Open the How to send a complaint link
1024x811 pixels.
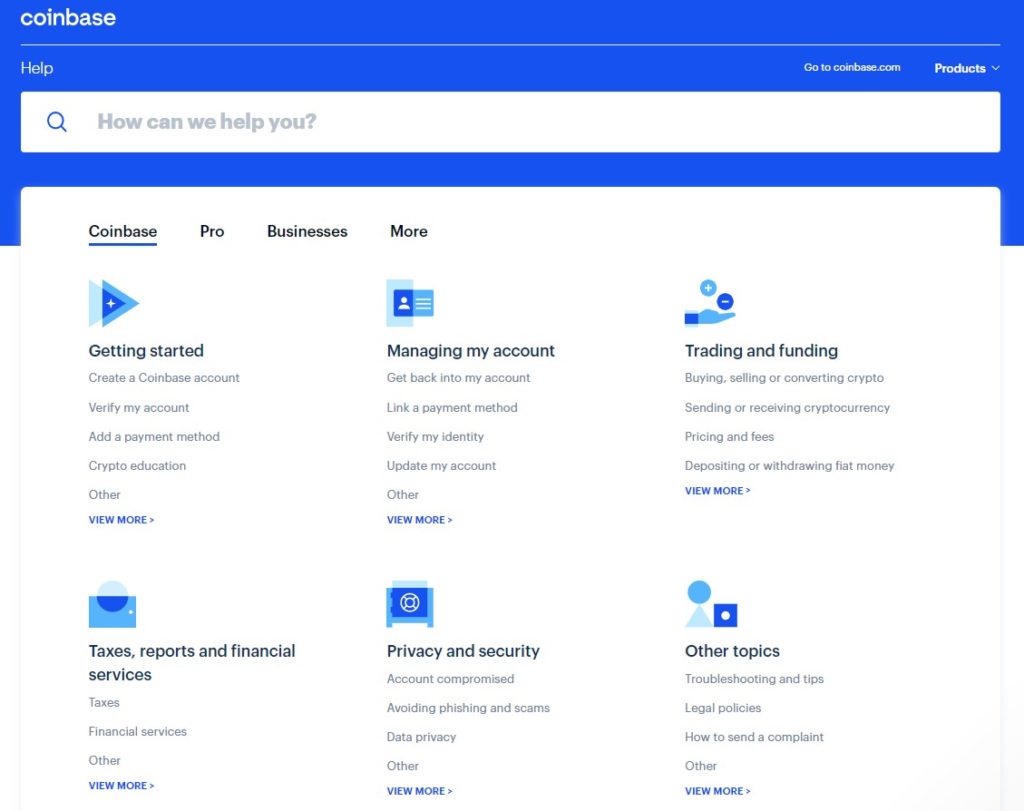point(753,736)
